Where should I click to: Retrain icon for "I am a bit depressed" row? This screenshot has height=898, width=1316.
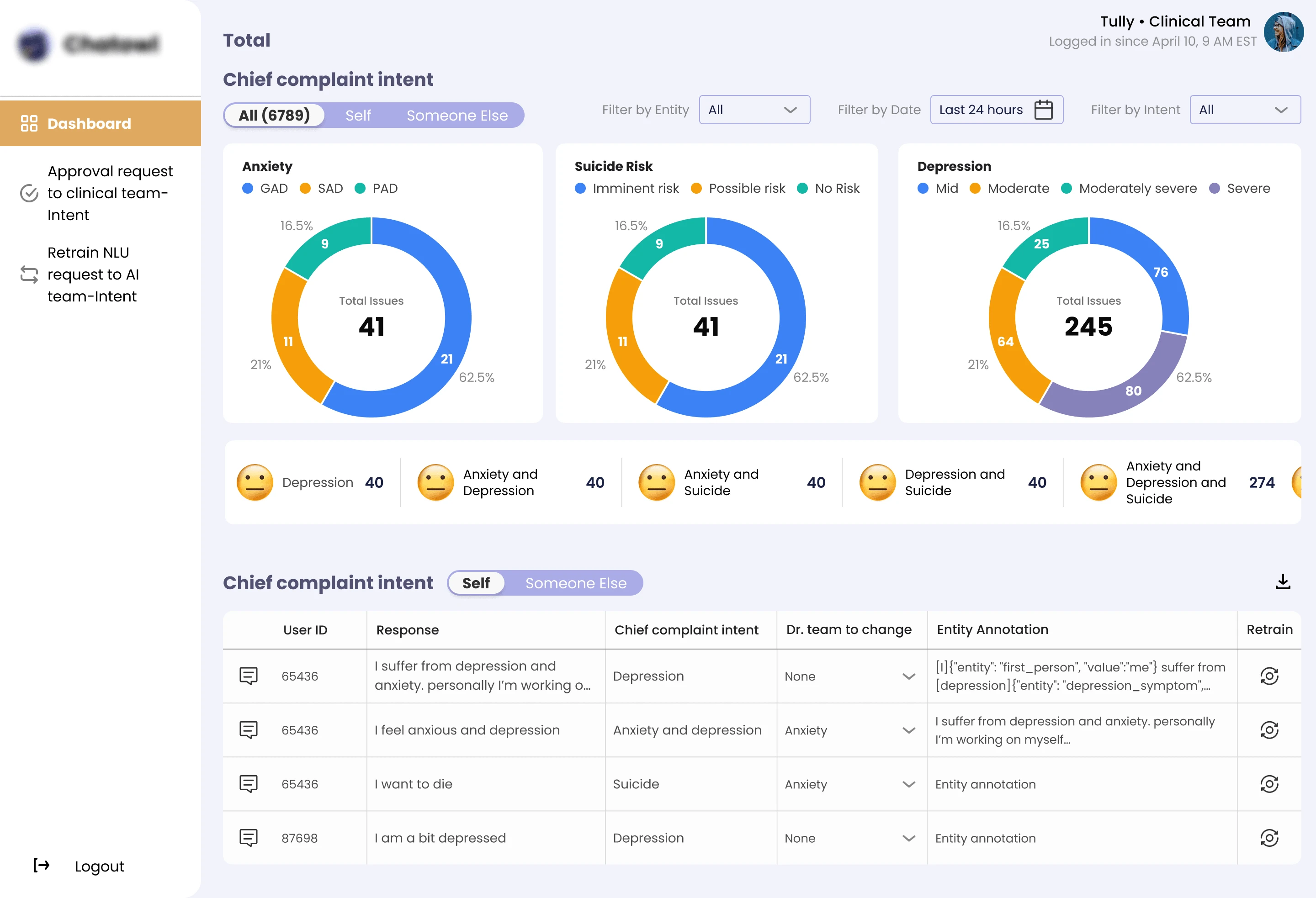1269,838
